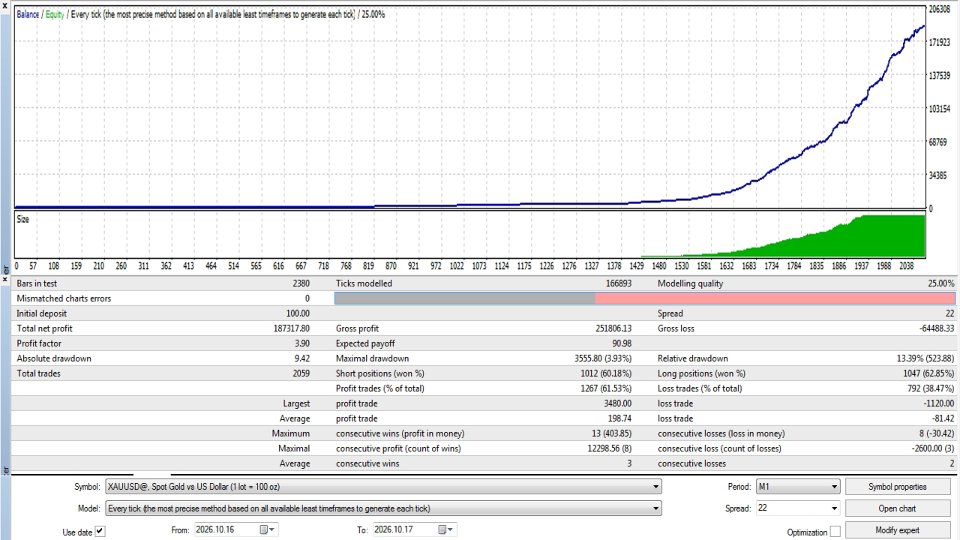
Task: Select largest loss trade value -1120.00
Action: click(x=939, y=403)
